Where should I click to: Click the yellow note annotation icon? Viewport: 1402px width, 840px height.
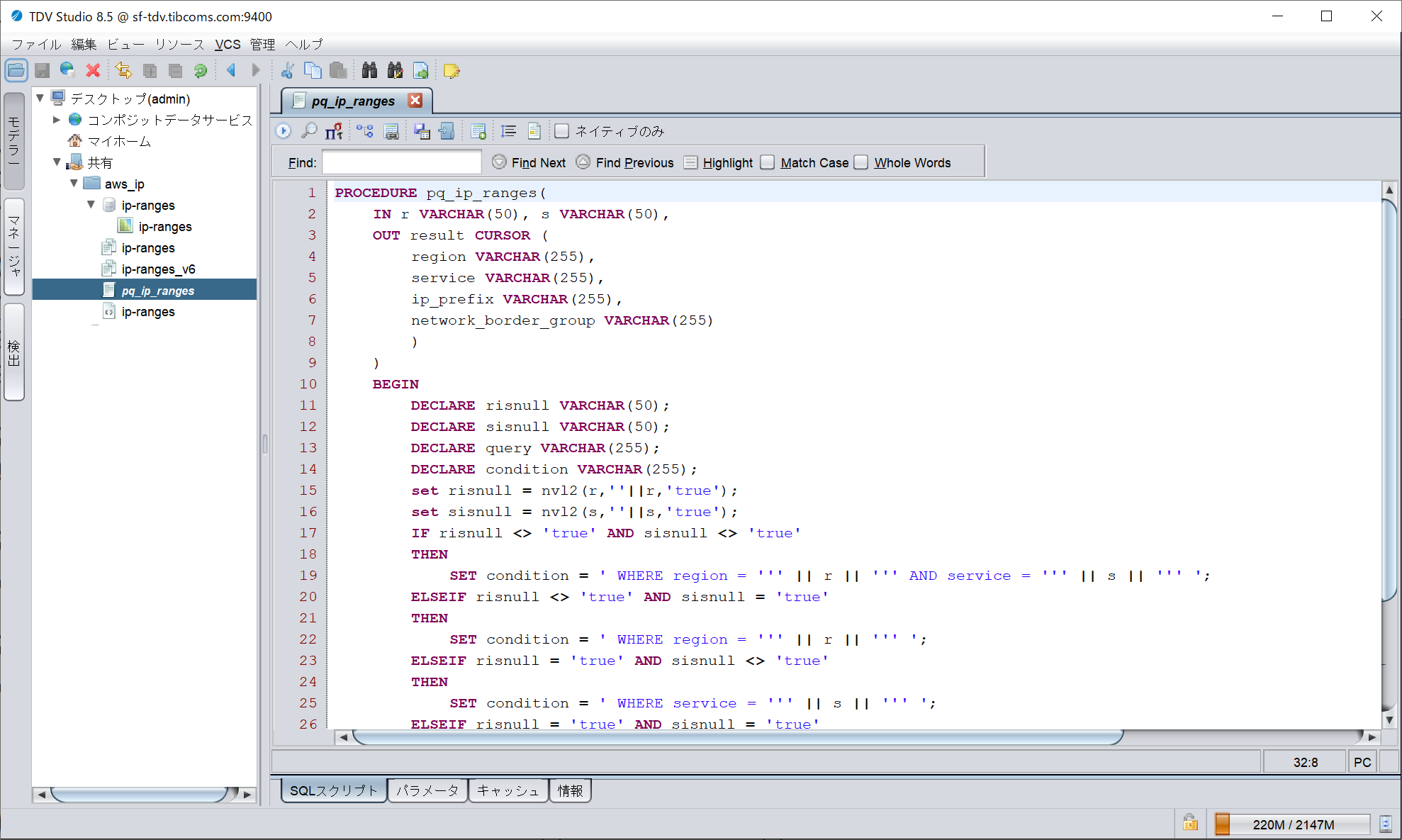pos(452,71)
